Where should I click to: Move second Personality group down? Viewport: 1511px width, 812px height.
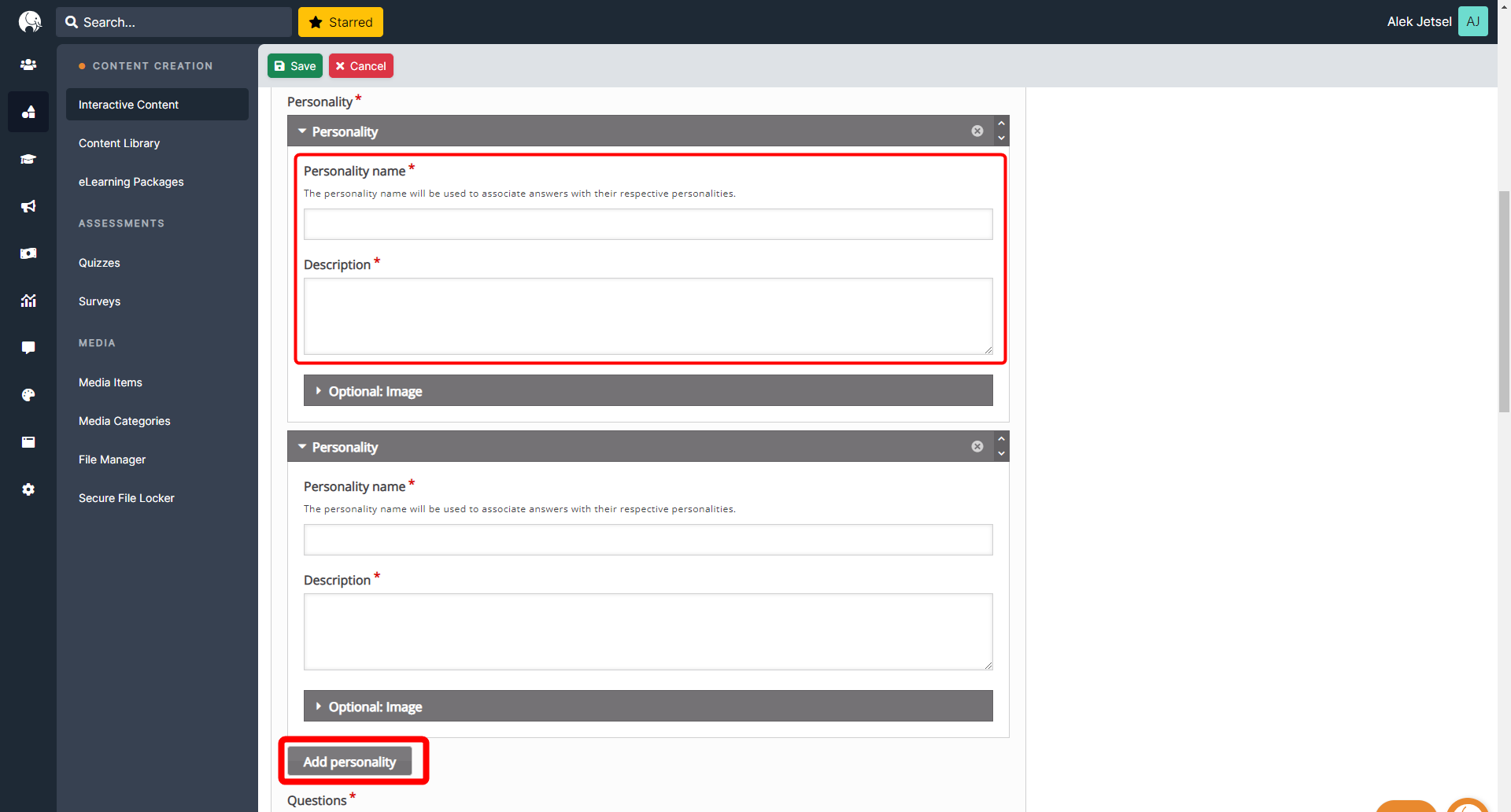(1001, 454)
